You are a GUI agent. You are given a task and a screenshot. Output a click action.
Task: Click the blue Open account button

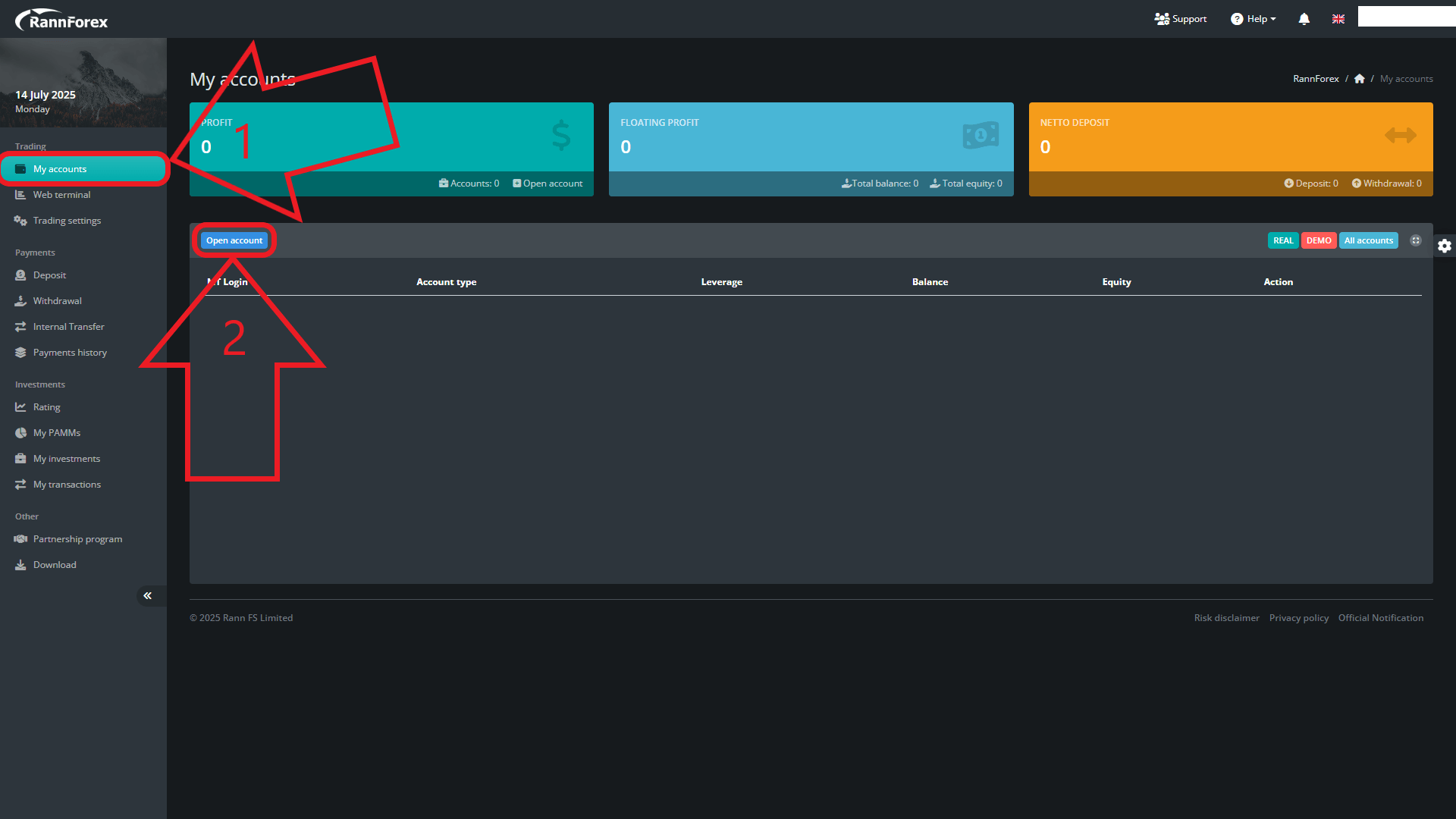(234, 240)
